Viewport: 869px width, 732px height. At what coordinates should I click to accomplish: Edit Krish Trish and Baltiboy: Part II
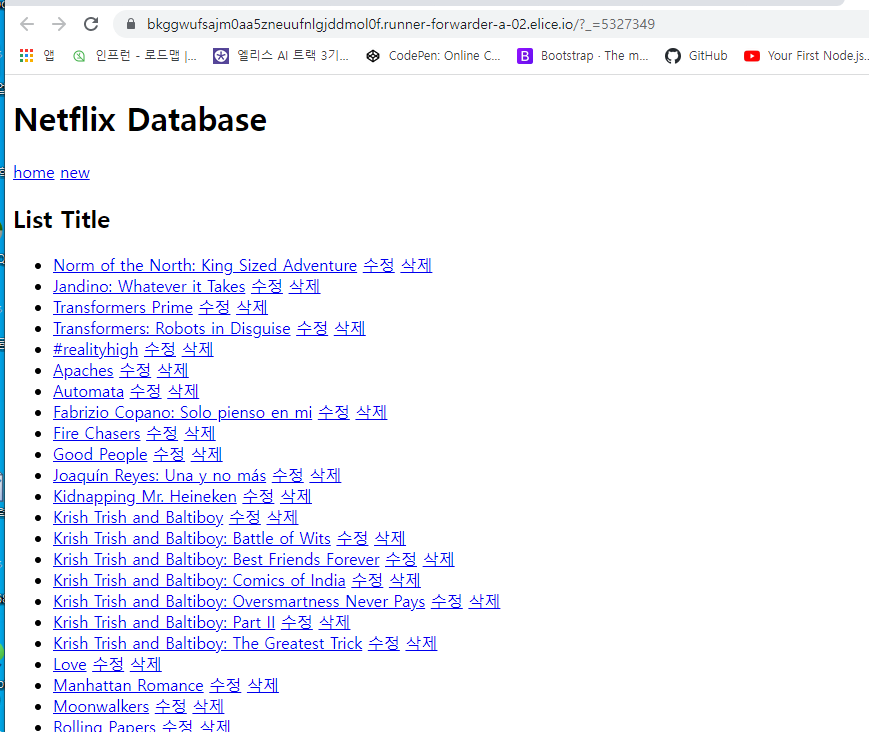pyautogui.click(x=297, y=623)
